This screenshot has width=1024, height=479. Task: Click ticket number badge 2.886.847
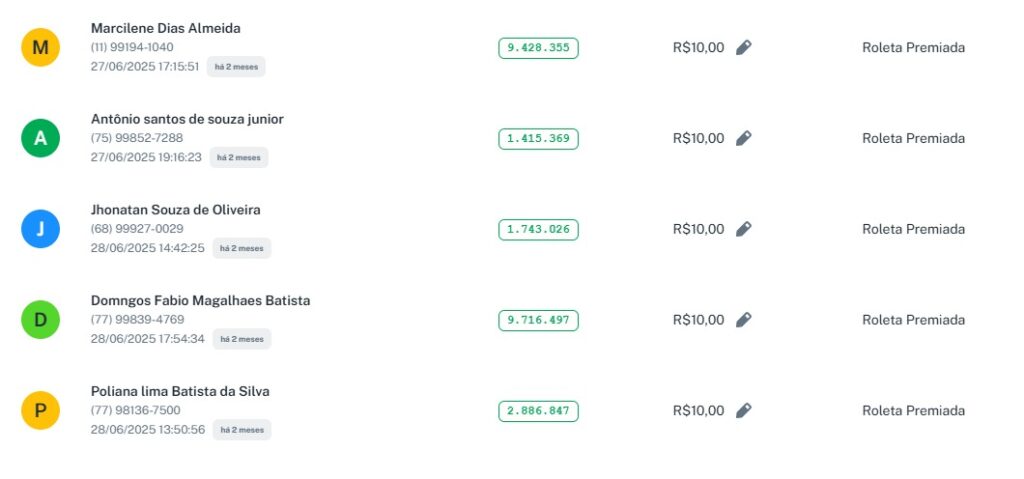538,411
